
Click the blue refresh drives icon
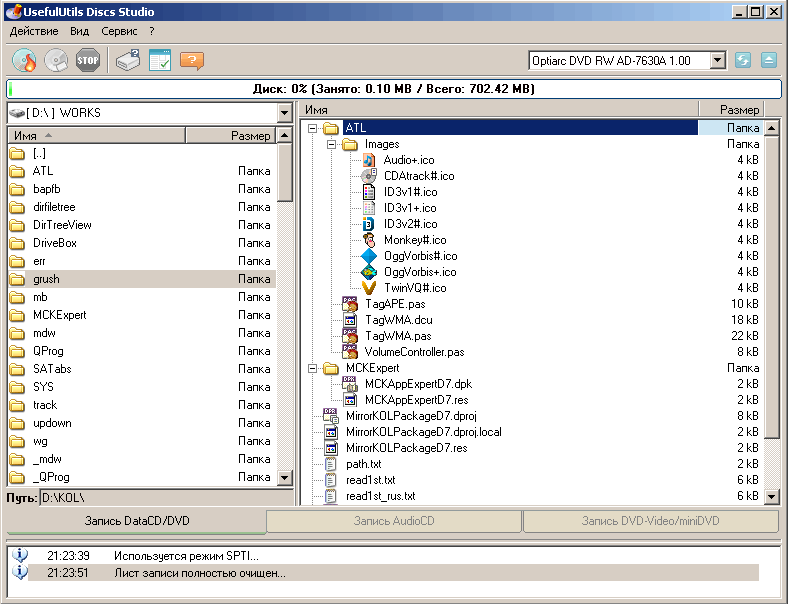pyautogui.click(x=743, y=61)
